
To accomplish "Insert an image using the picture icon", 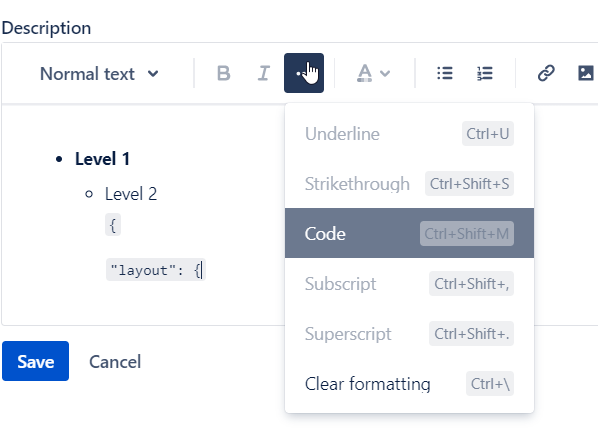I will click(586, 73).
